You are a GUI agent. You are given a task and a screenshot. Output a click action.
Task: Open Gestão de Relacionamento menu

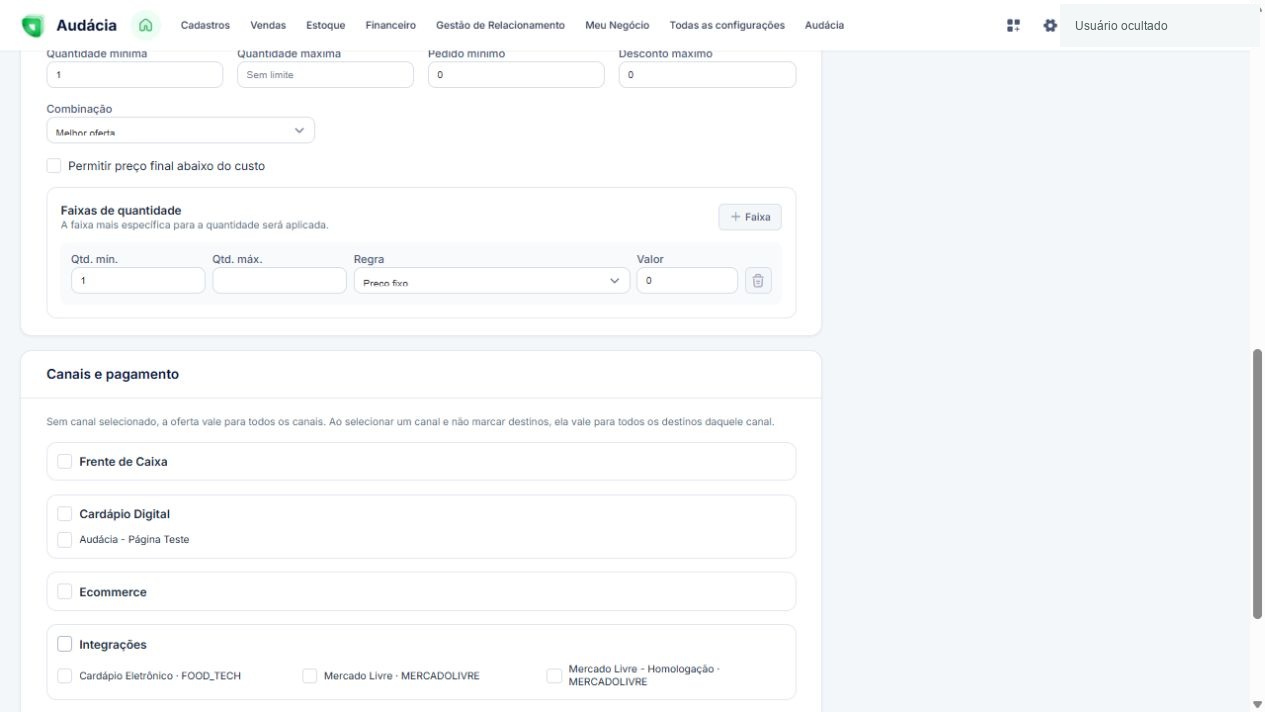(500, 25)
